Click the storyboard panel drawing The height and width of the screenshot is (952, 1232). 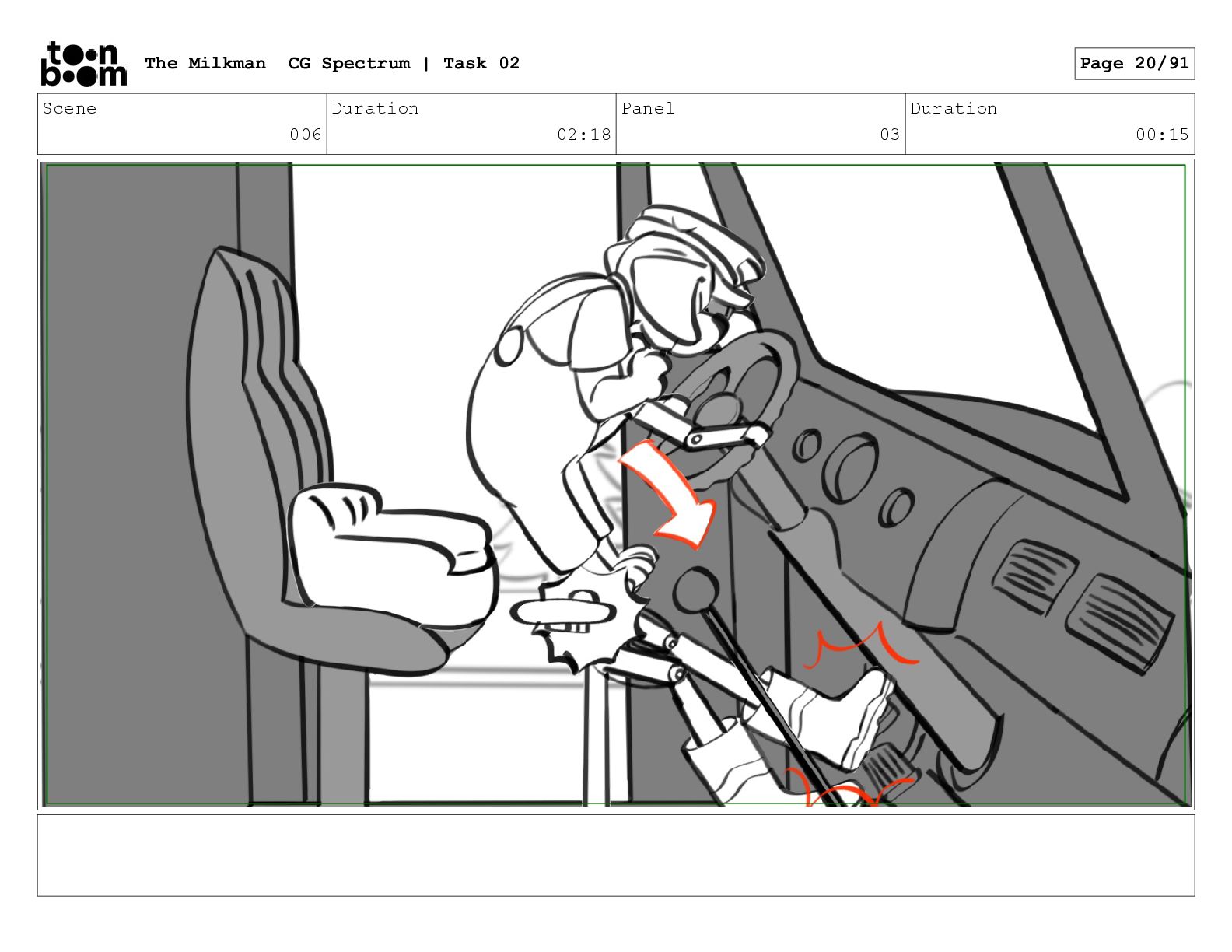(x=616, y=485)
